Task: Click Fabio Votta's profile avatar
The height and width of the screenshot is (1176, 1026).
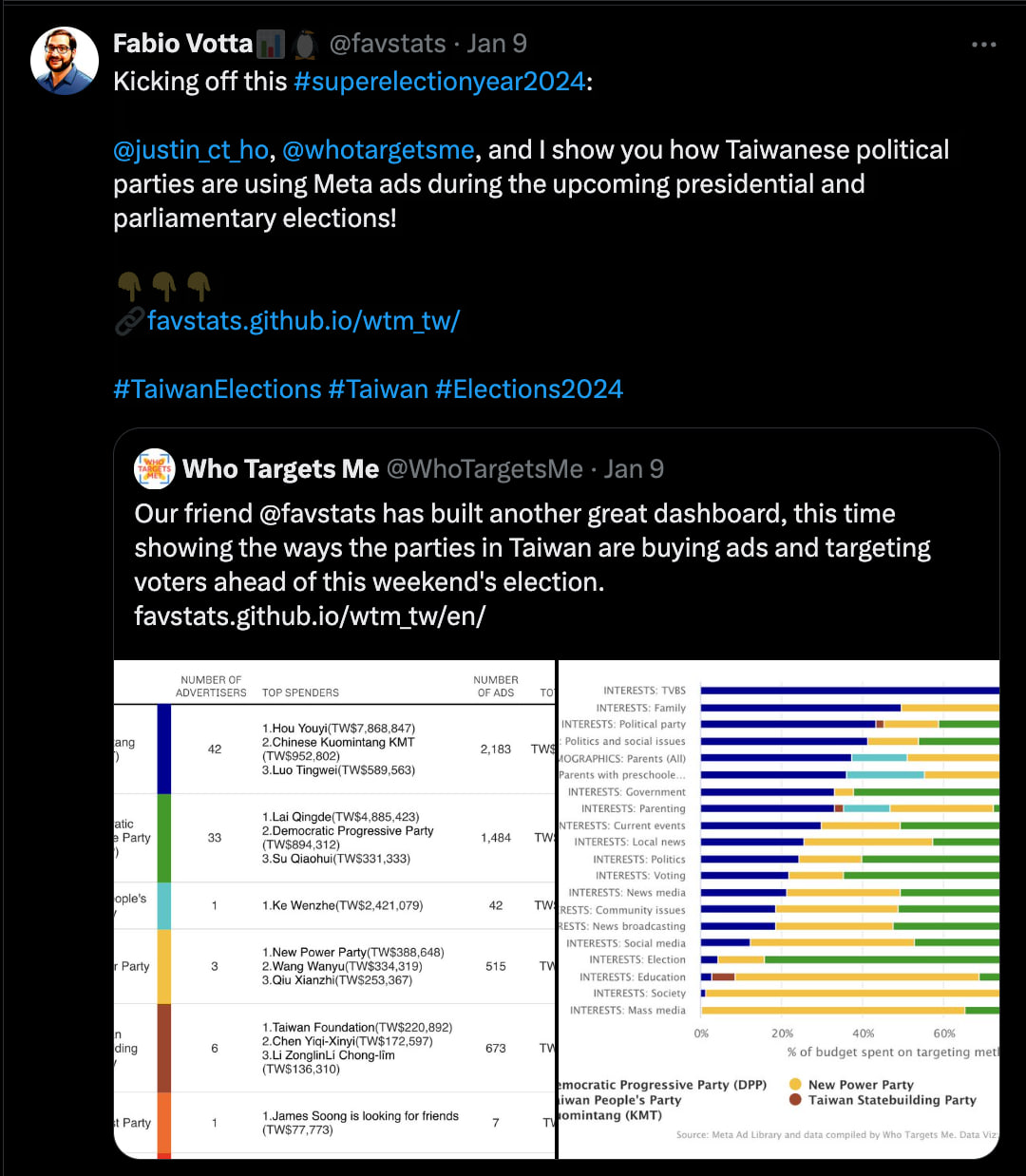Action: pos(65,61)
